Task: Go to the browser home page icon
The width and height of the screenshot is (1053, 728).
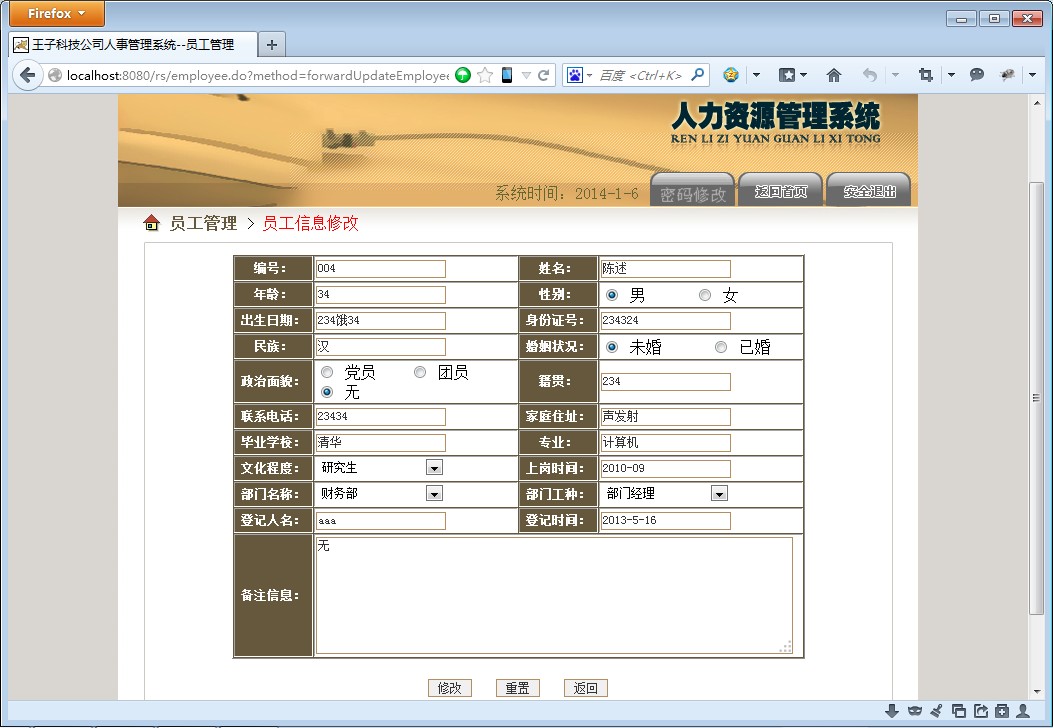Action: [x=833, y=75]
